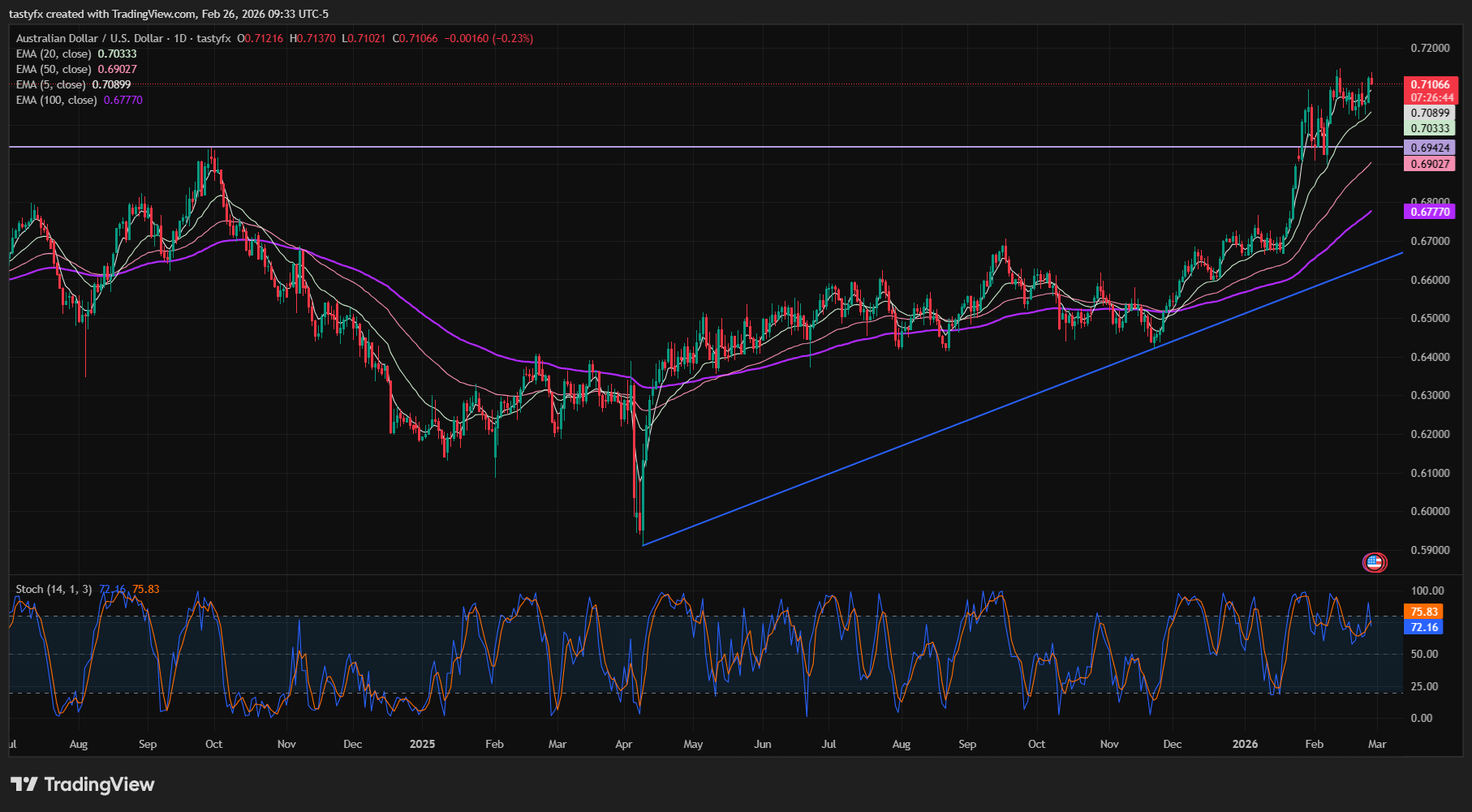The height and width of the screenshot is (812, 1472).
Task: Click the TradingView logo
Action: 81,784
